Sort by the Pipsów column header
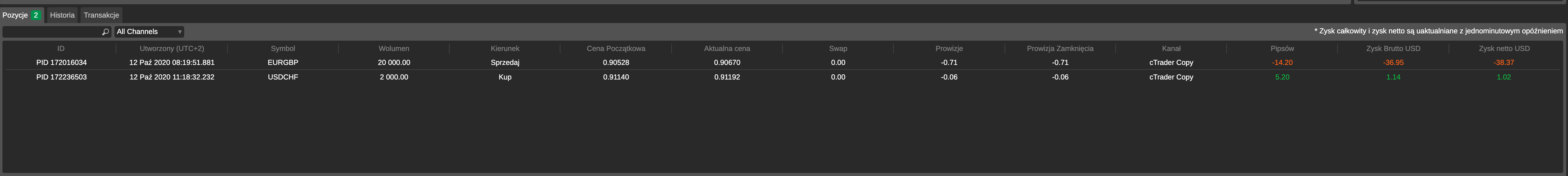Screen dimensions: 1568x176 pyautogui.click(x=1282, y=48)
